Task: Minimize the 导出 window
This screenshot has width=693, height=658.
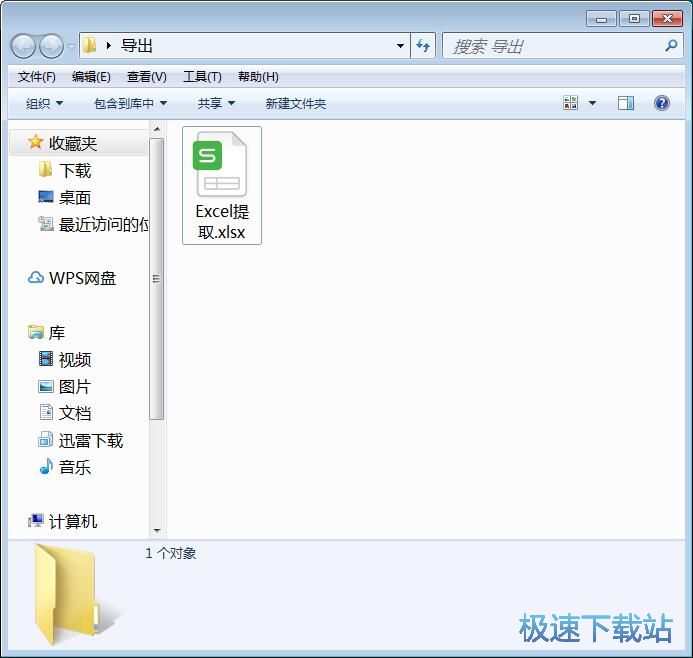Action: pos(601,19)
